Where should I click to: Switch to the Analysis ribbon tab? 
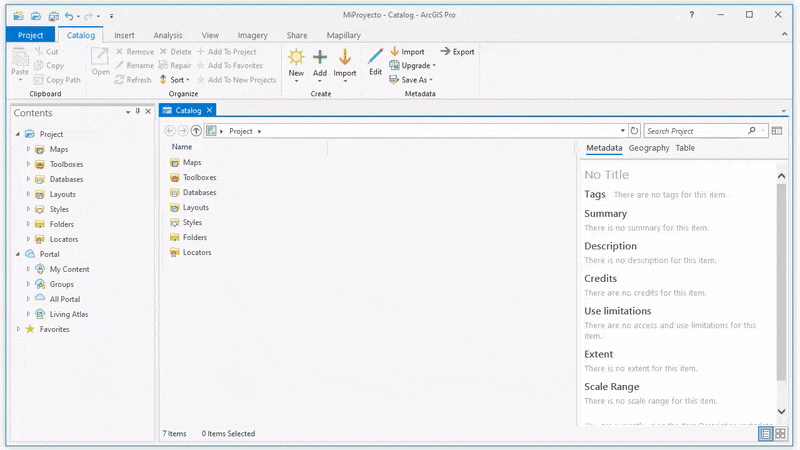coord(168,35)
